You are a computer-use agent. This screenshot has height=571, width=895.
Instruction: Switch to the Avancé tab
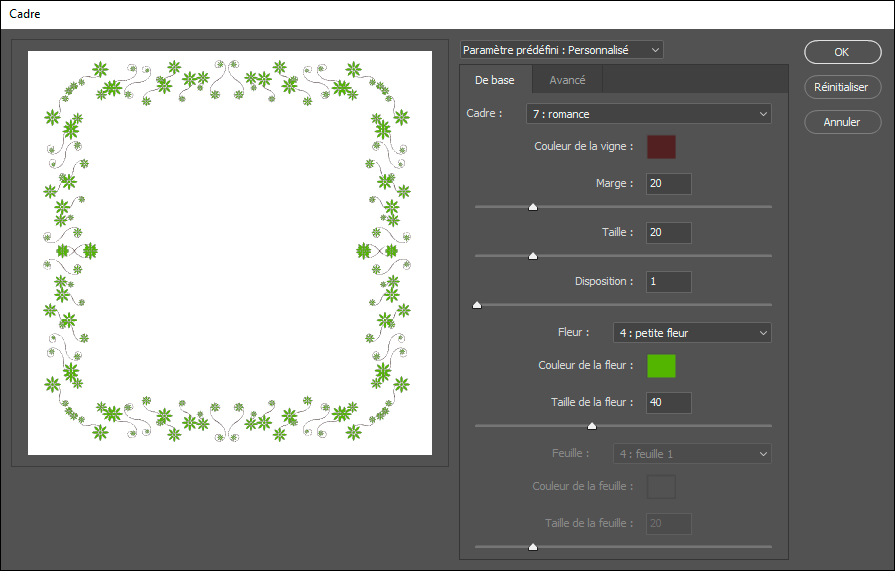pyautogui.click(x=567, y=80)
